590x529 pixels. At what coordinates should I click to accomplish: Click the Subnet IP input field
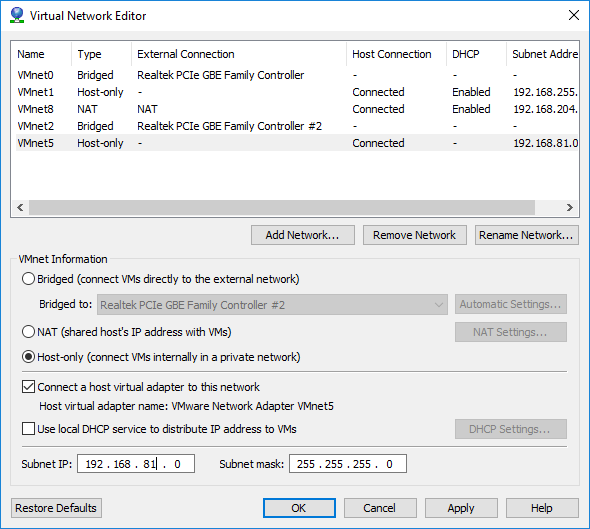(x=136, y=464)
